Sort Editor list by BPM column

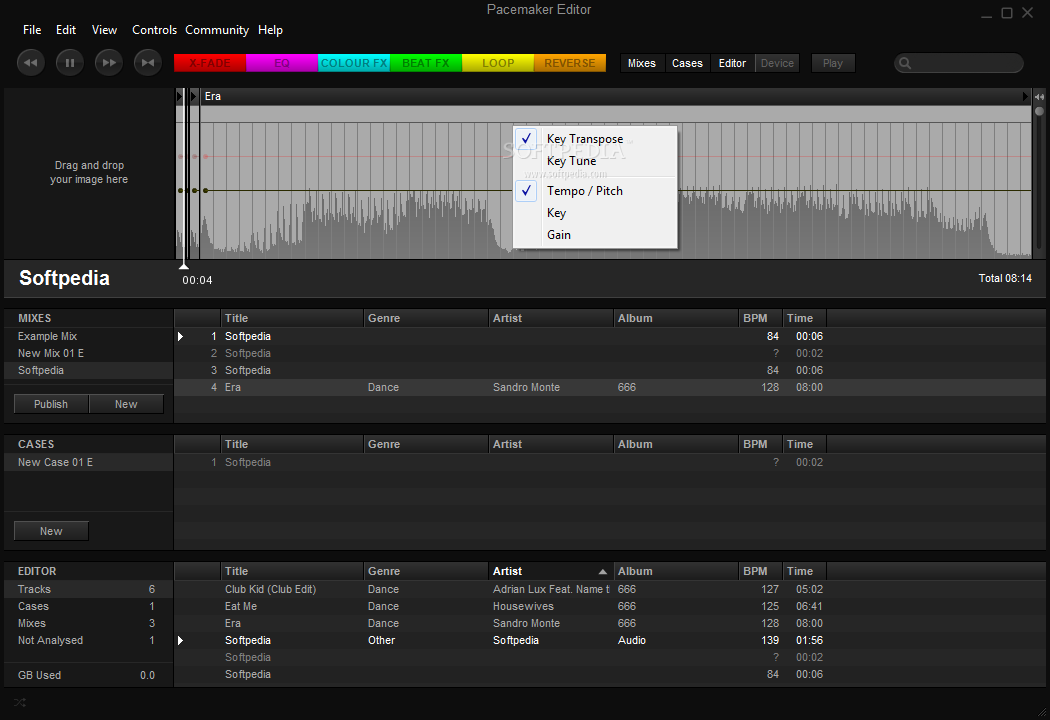tap(759, 571)
